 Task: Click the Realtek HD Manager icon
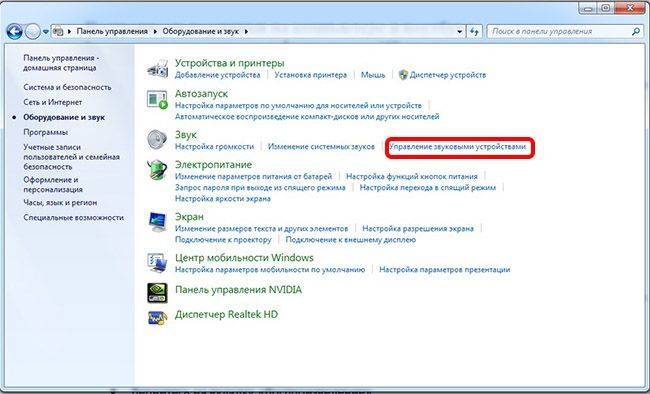point(158,318)
